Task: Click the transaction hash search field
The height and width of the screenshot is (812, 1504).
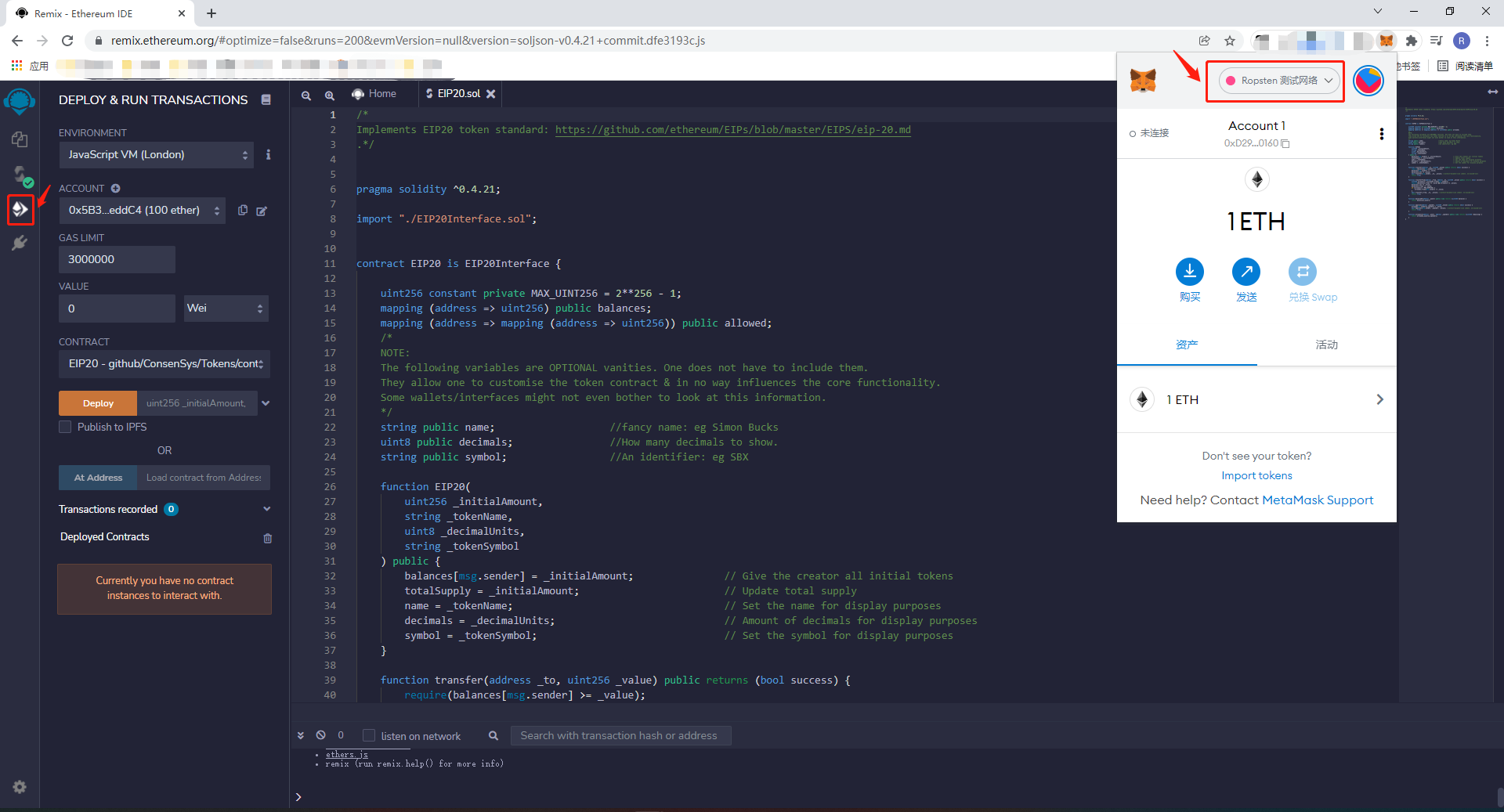Action: pos(620,735)
